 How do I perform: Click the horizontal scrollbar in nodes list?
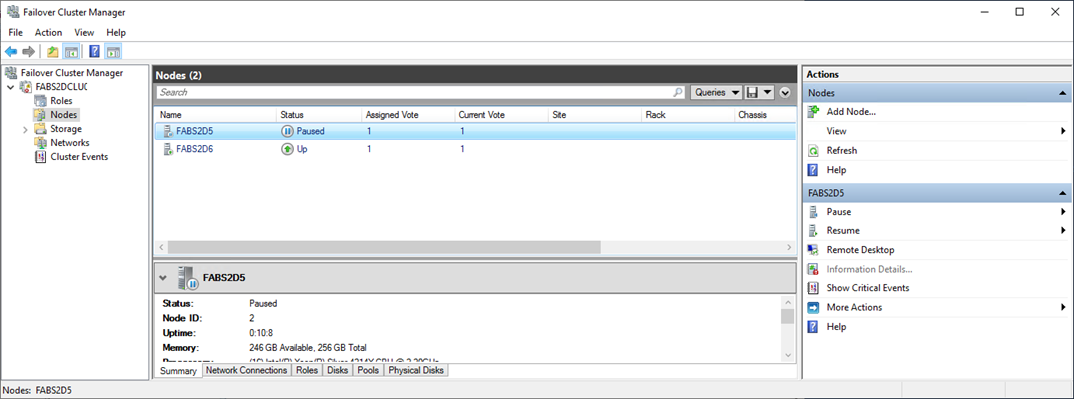(x=384, y=247)
